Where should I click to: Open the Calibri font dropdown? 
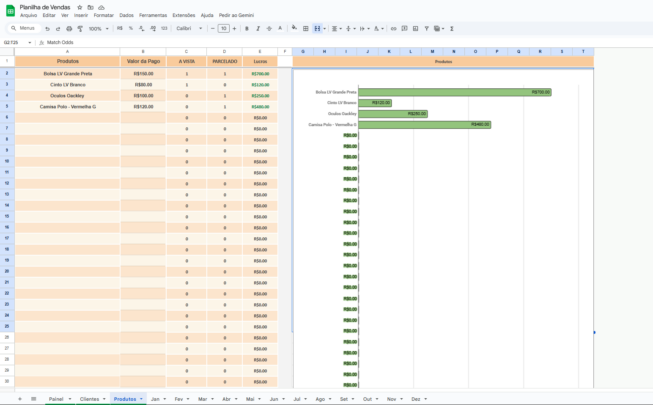click(187, 29)
